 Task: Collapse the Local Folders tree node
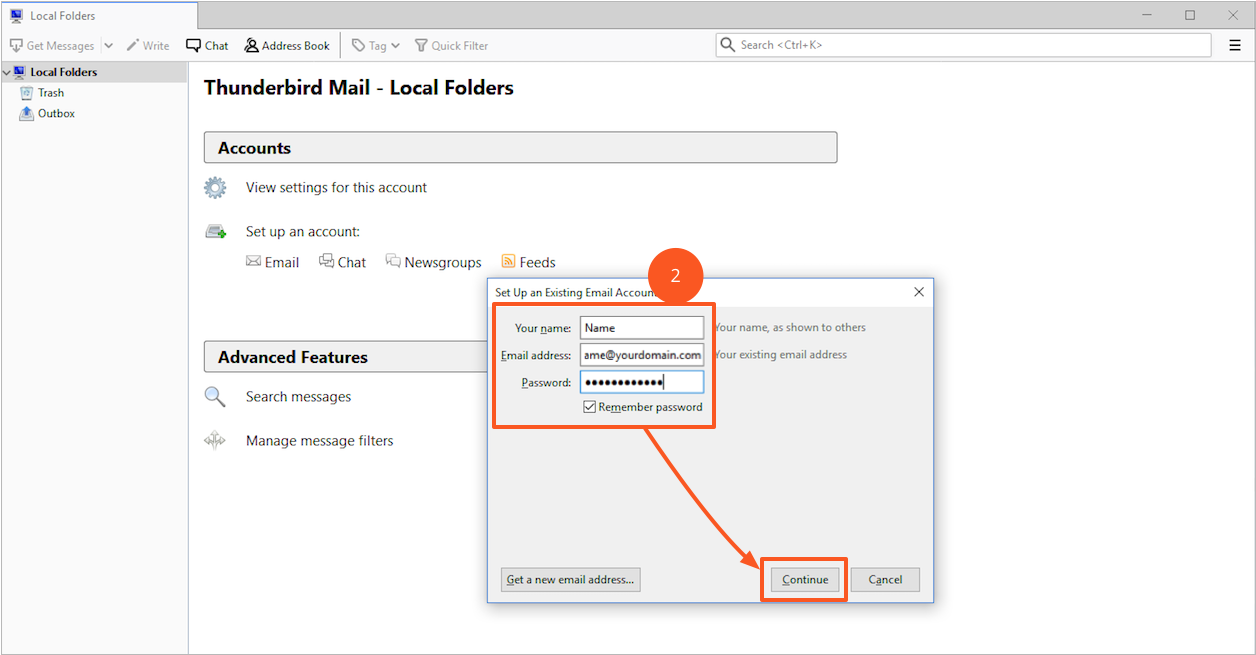click(x=6, y=72)
